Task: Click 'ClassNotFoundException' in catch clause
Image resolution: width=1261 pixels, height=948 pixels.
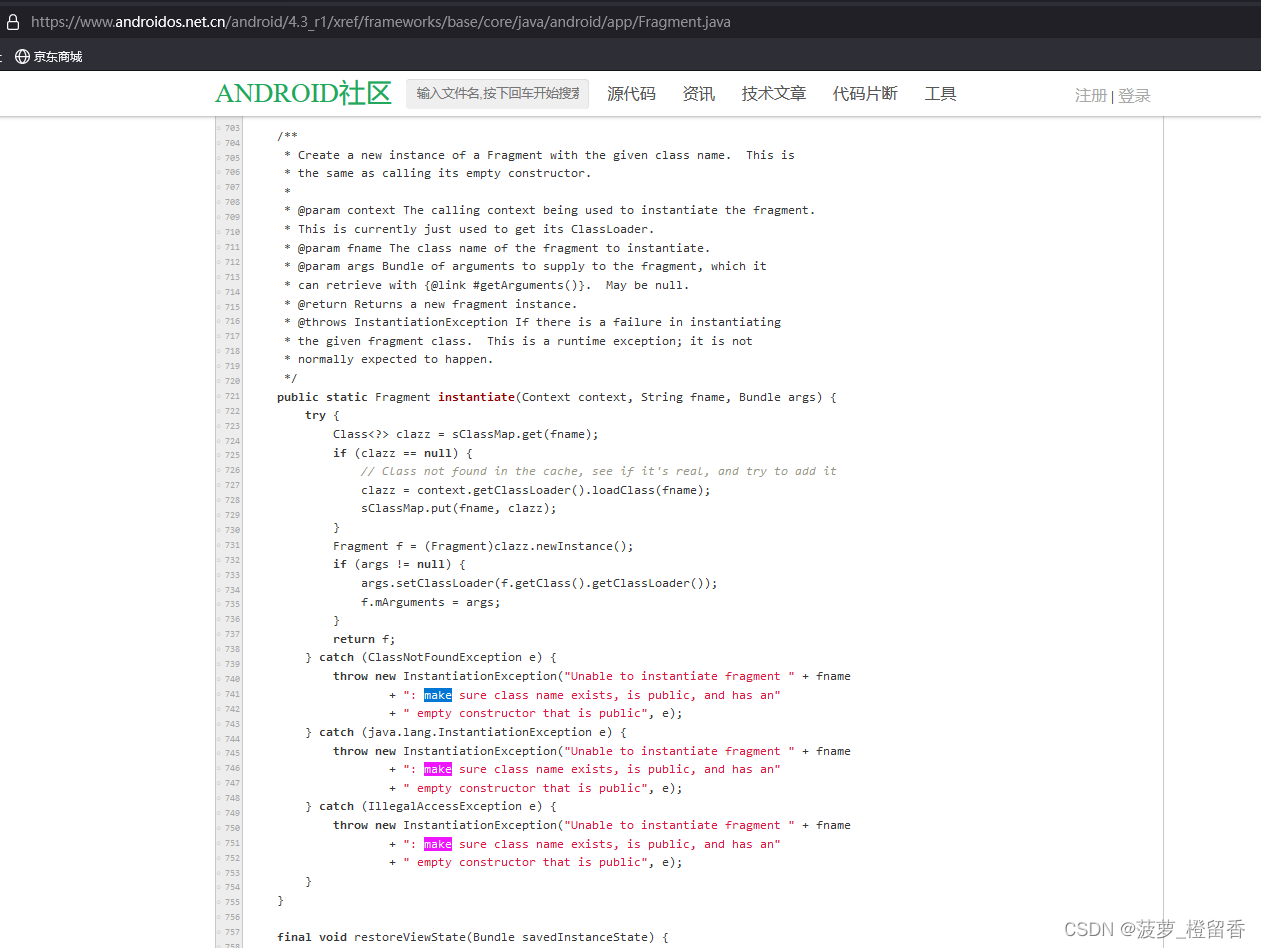Action: (445, 657)
